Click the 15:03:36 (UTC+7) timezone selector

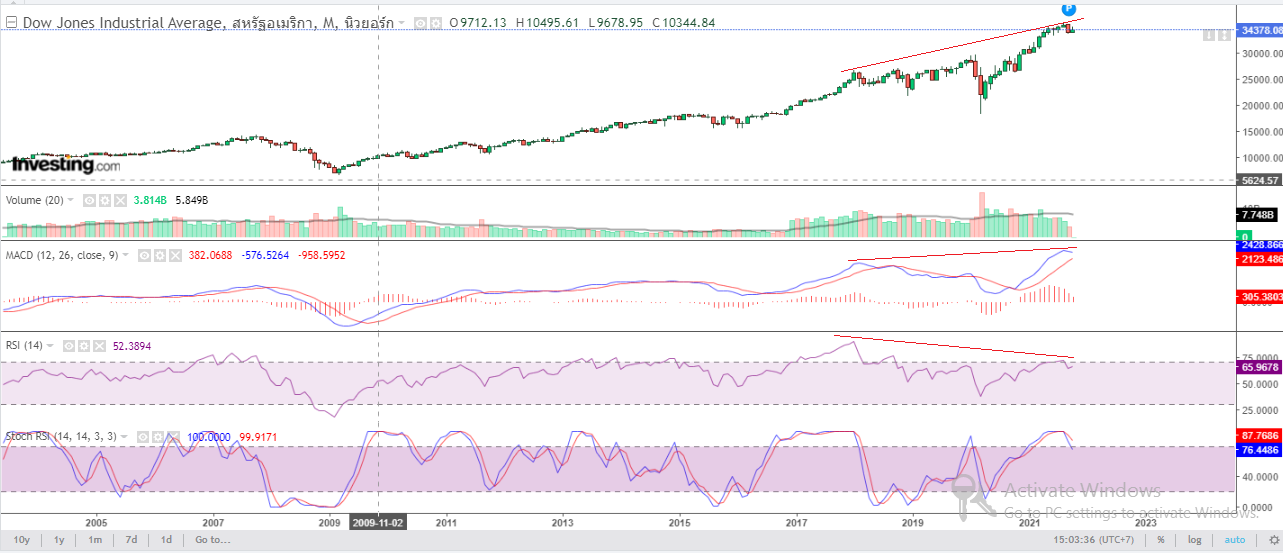[x=1092, y=540]
